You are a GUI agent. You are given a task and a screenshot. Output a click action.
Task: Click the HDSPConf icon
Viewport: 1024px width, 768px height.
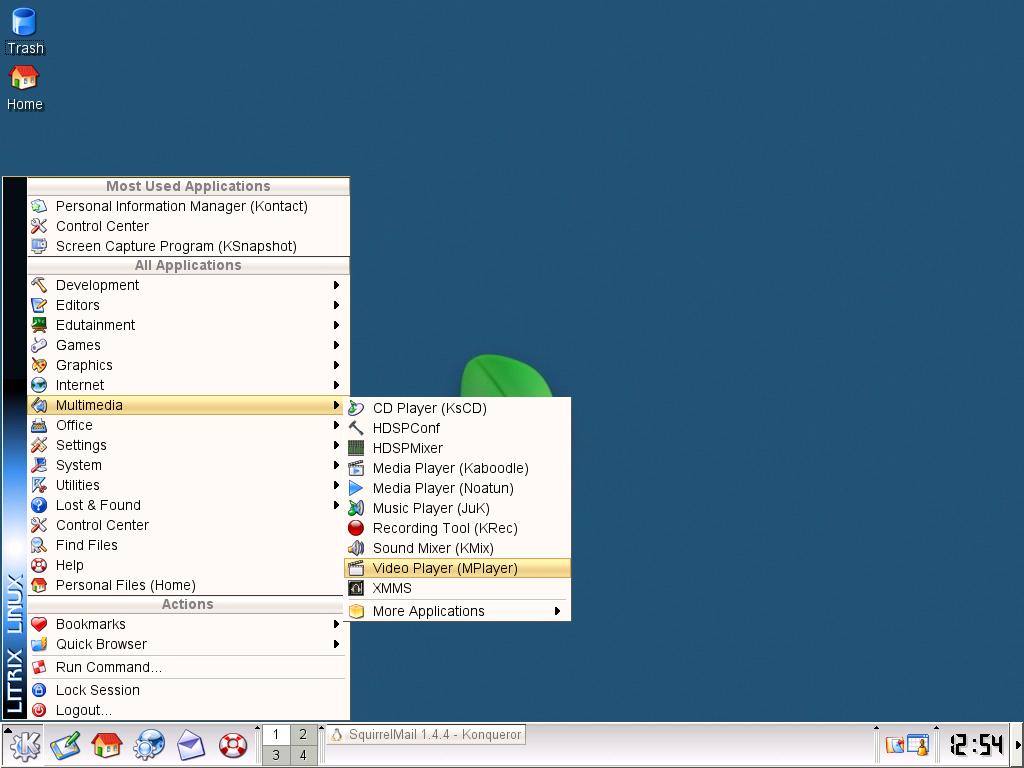[356, 428]
